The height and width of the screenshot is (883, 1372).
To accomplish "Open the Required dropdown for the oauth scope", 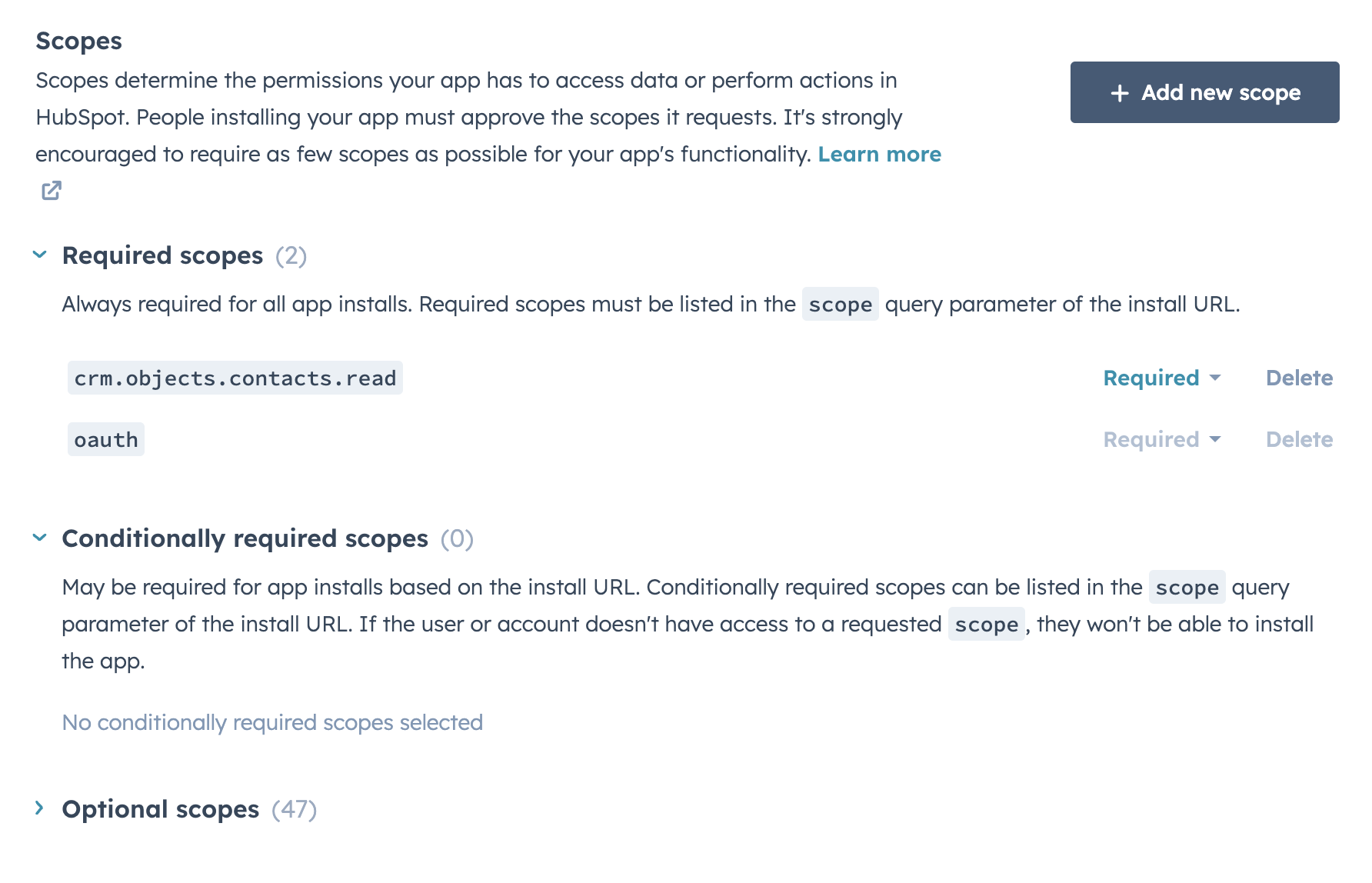I will pos(1161,439).
